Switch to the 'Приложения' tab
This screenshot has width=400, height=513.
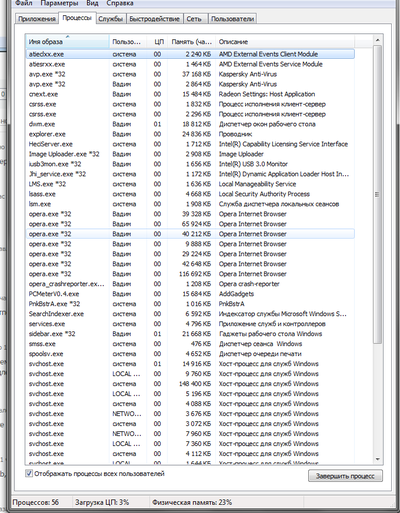pos(37,19)
